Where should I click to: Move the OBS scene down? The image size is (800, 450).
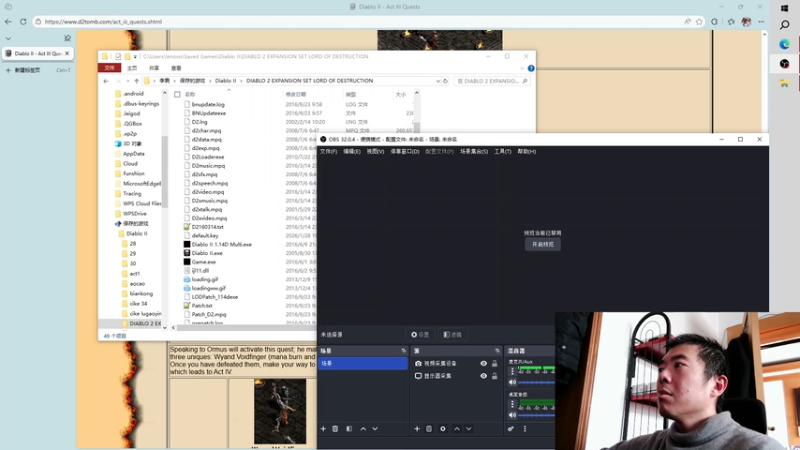pos(375,429)
